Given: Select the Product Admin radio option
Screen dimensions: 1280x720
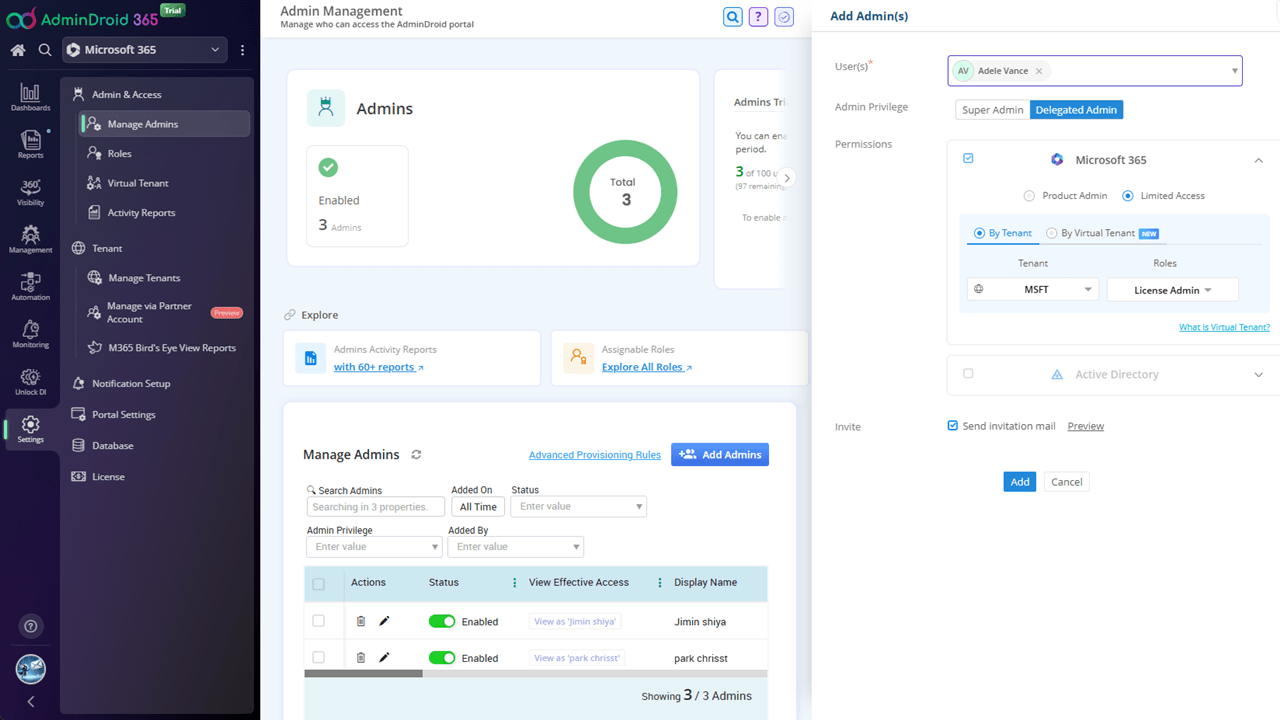Looking at the screenshot, I should click(1029, 196).
